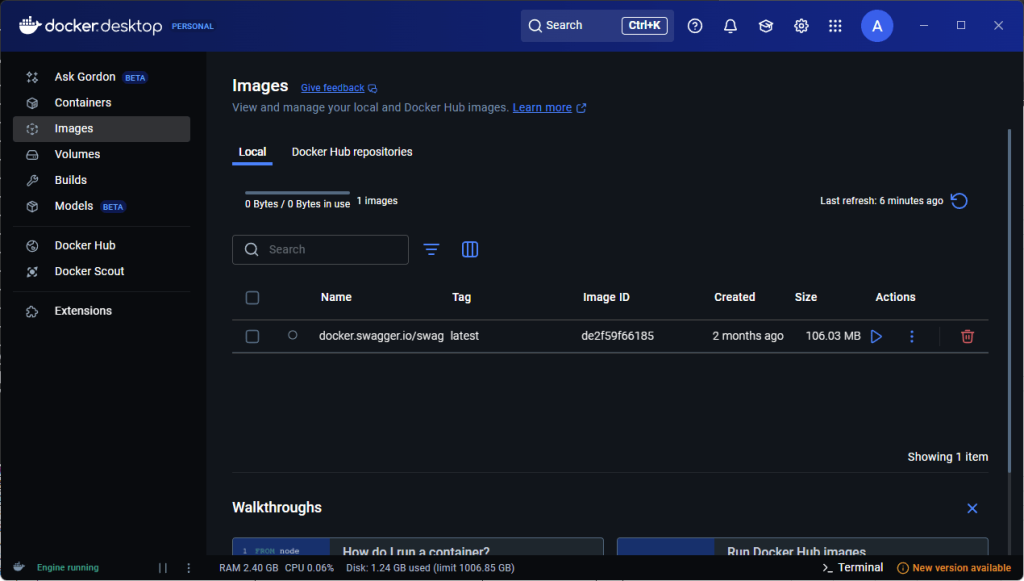Open the column display settings icon

point(470,249)
